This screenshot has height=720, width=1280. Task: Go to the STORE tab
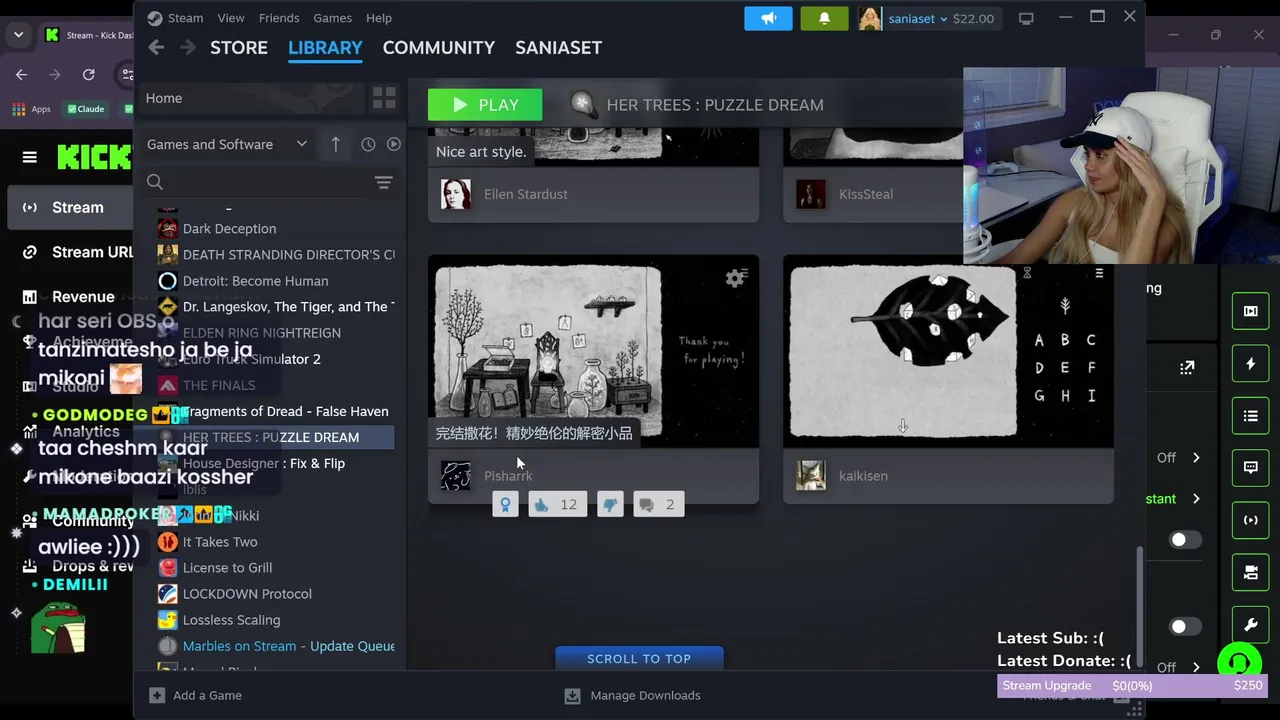[239, 47]
